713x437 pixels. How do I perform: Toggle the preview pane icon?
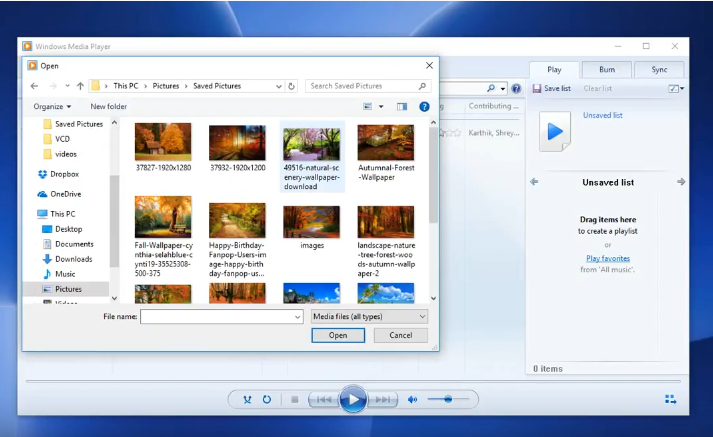(402, 106)
